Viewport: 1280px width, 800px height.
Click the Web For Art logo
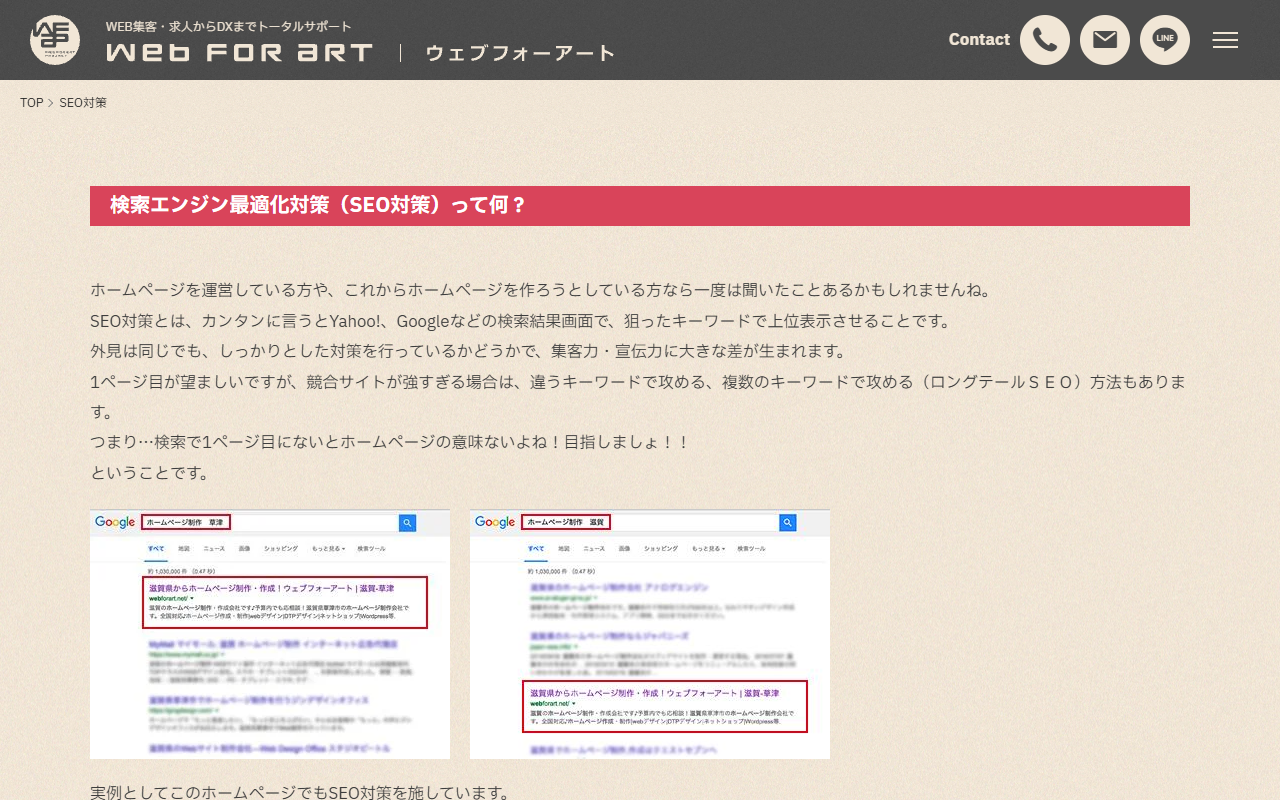[240, 50]
